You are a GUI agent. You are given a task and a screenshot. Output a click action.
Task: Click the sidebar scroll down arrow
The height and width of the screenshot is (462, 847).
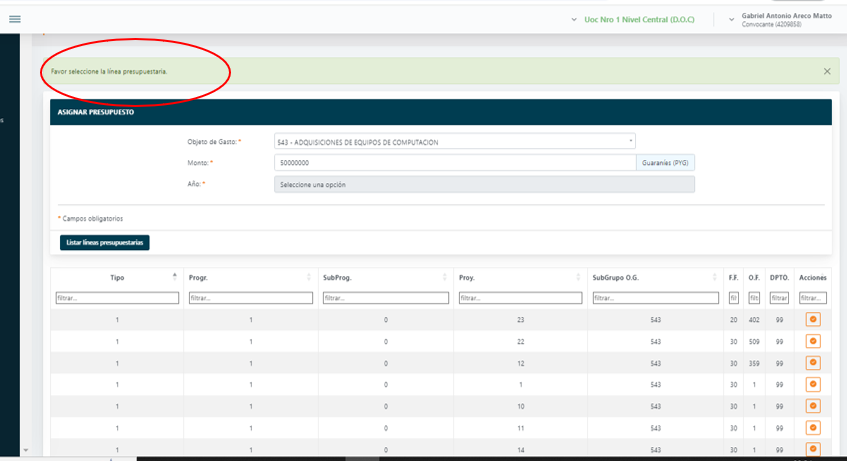point(25,450)
